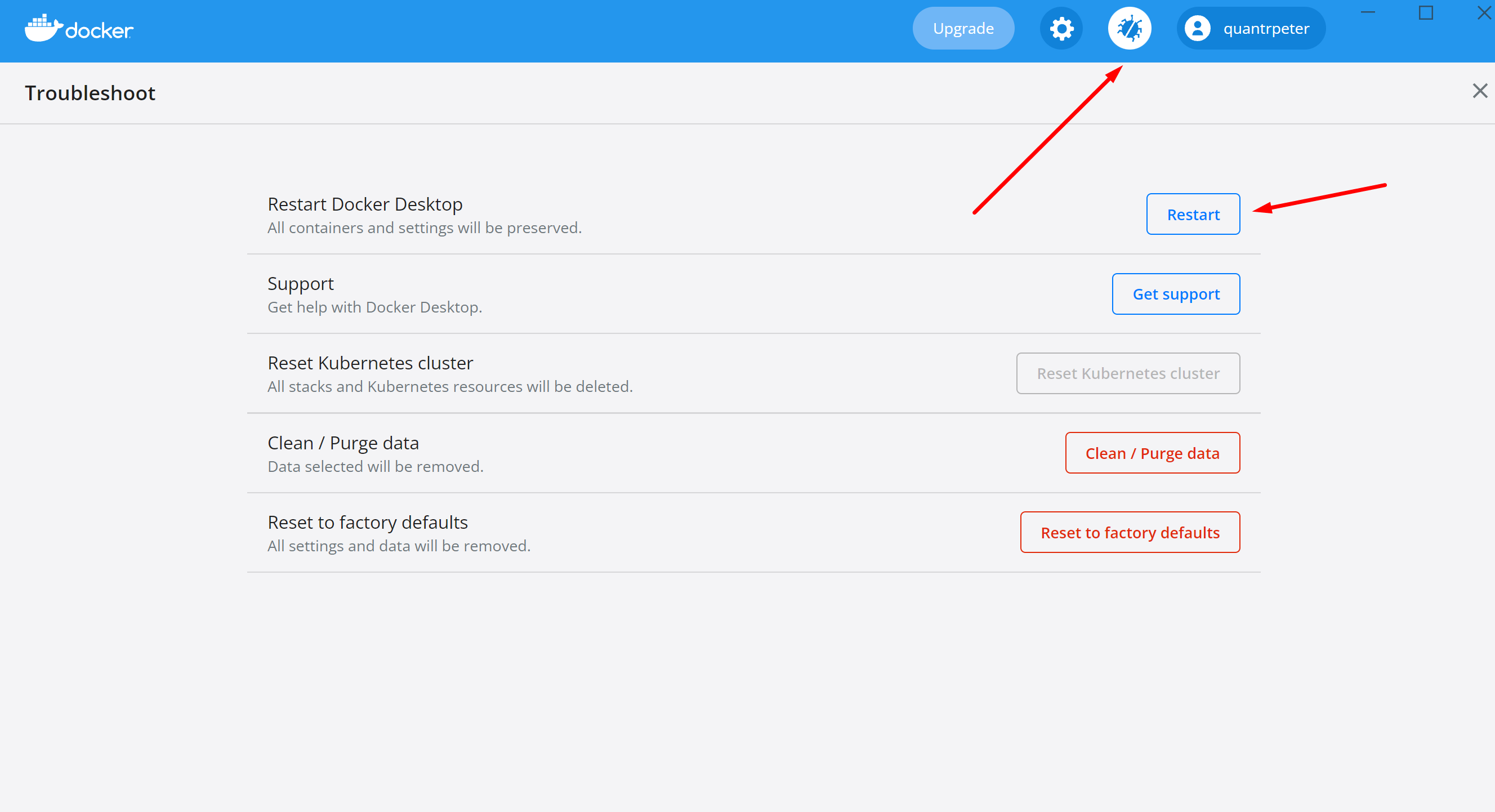1495x812 pixels.
Task: Click "Get help with Docker Desktop." text
Action: pyautogui.click(x=375, y=307)
